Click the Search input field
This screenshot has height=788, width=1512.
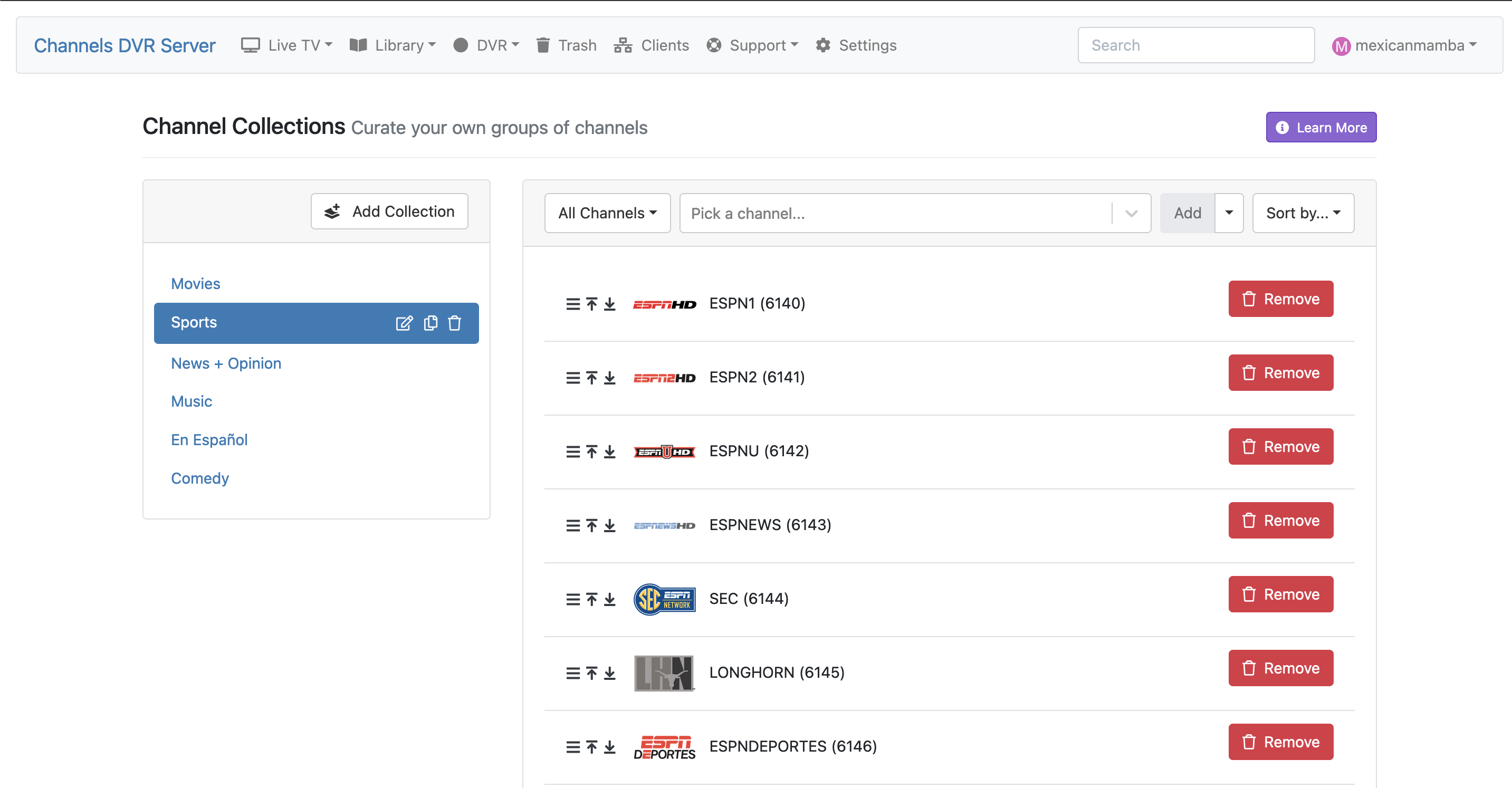tap(1195, 45)
